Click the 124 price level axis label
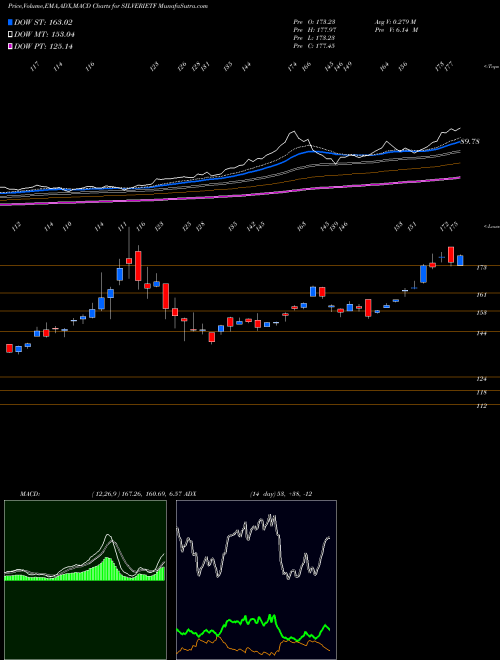The height and width of the screenshot is (660, 500). click(x=482, y=379)
